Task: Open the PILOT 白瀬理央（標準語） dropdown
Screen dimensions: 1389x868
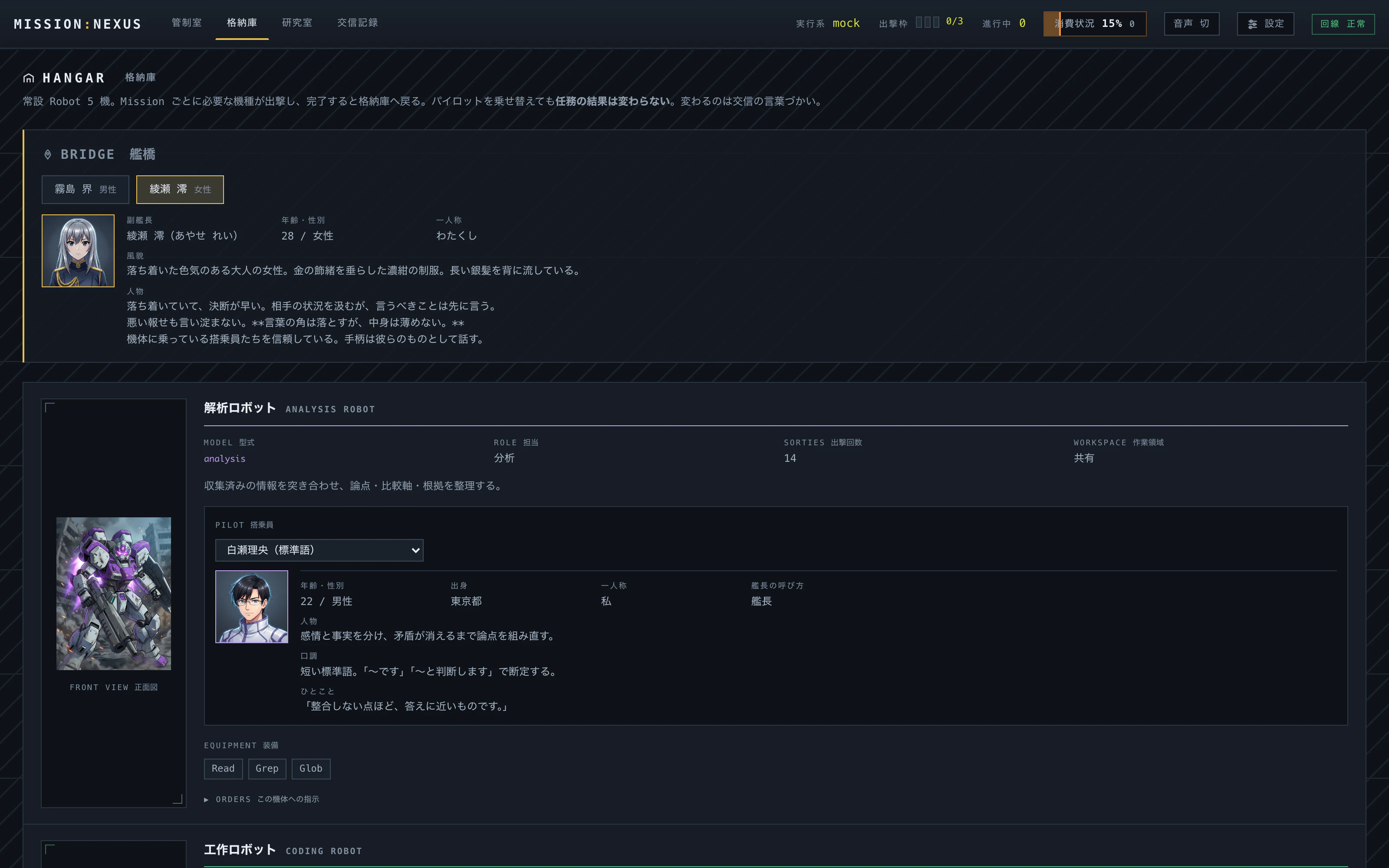Action: point(319,550)
